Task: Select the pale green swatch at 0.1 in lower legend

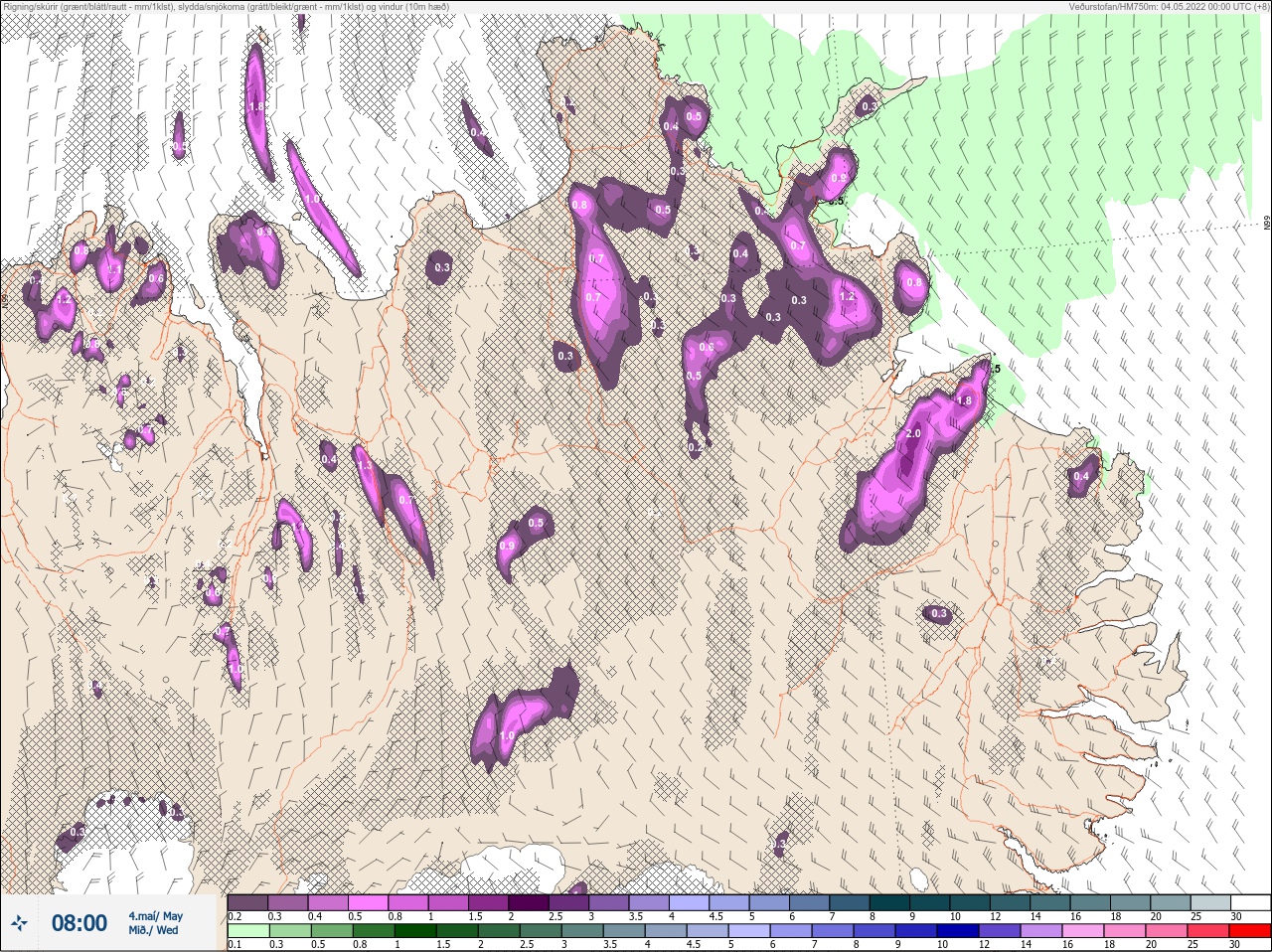Action: point(247,930)
